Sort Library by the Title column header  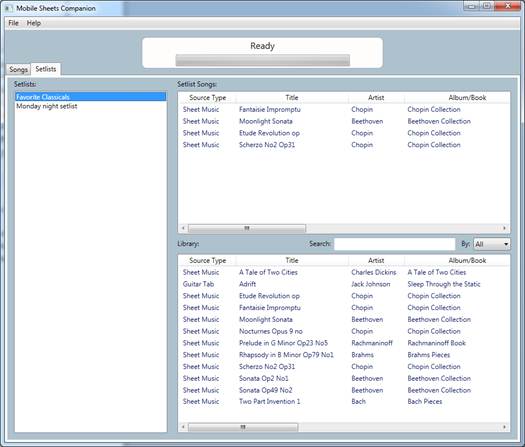click(x=292, y=260)
